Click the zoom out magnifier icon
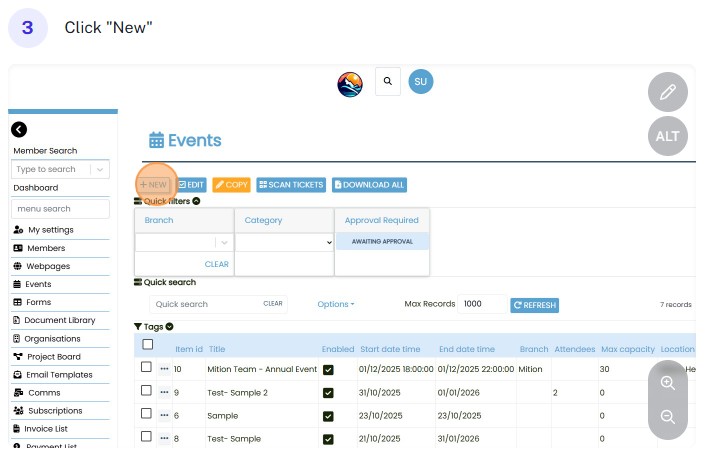This screenshot has width=705, height=460. pyautogui.click(x=667, y=418)
